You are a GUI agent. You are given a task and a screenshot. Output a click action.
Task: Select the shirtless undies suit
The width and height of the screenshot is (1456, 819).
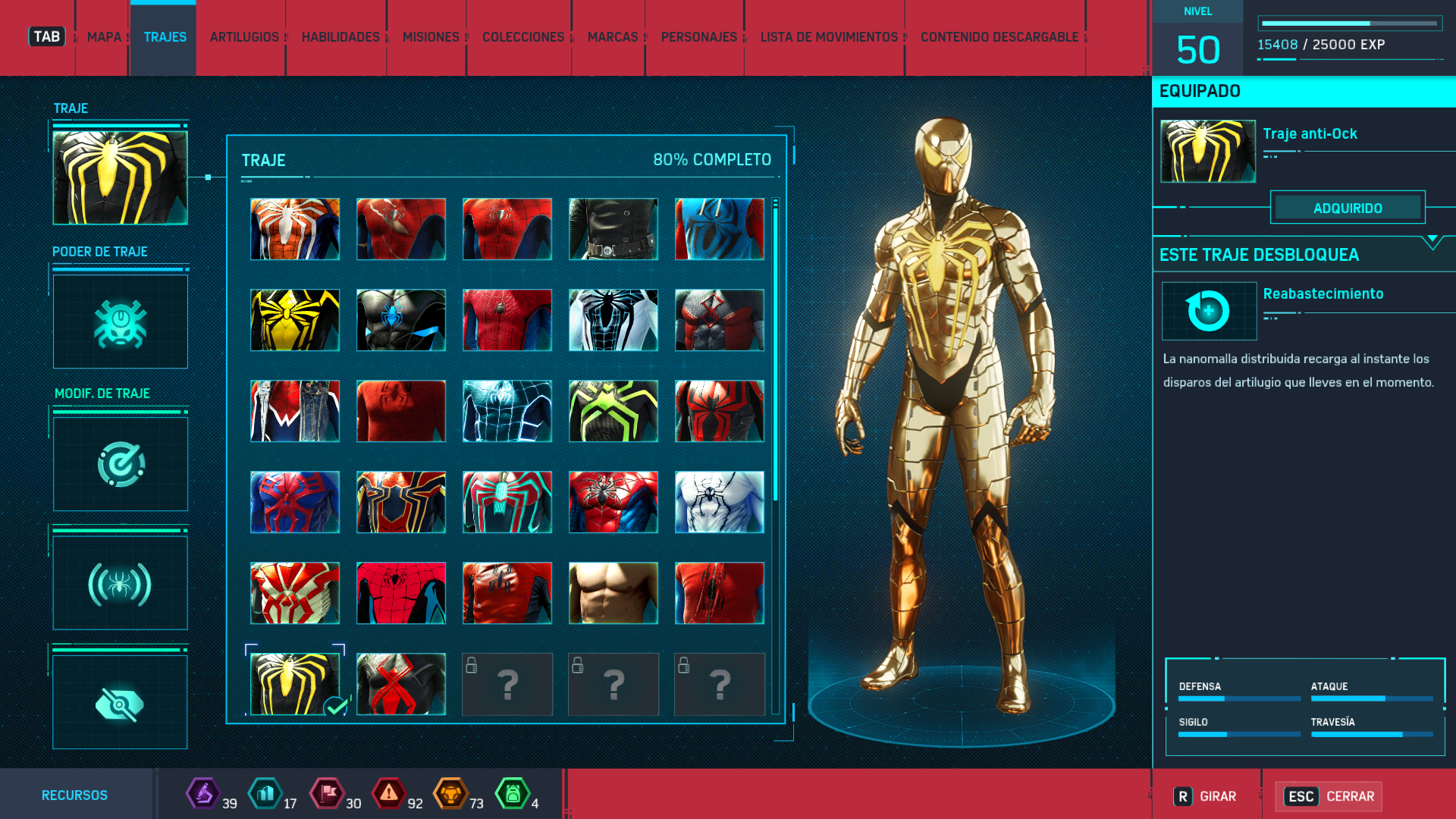click(613, 593)
